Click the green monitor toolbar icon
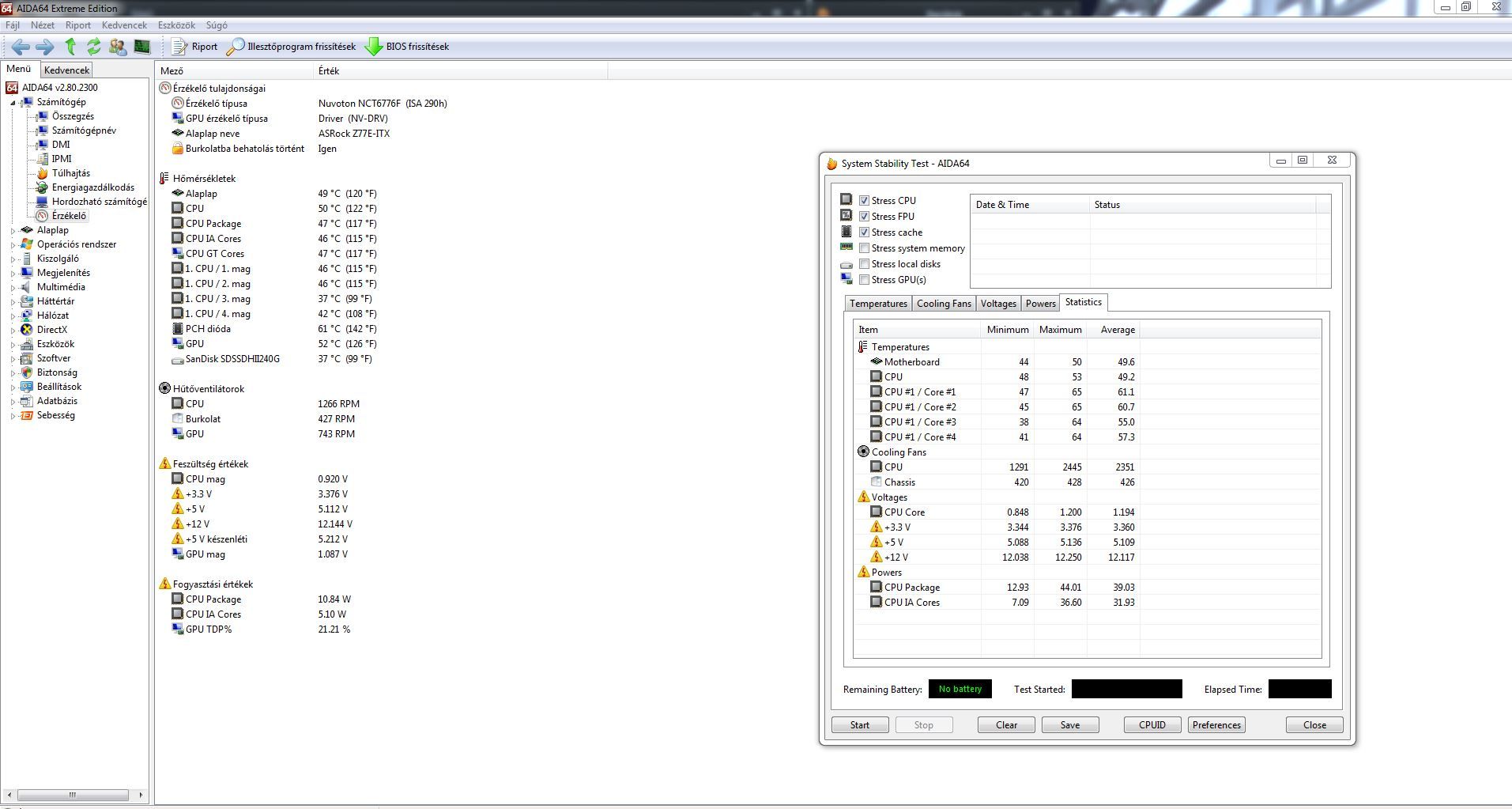The image size is (1512, 809). [141, 47]
